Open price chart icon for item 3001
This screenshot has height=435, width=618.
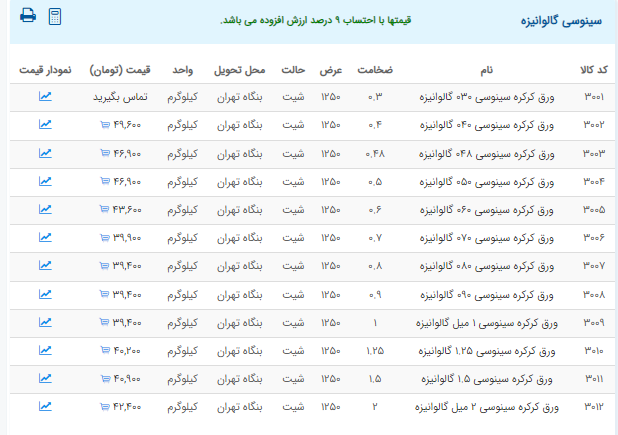[45, 97]
